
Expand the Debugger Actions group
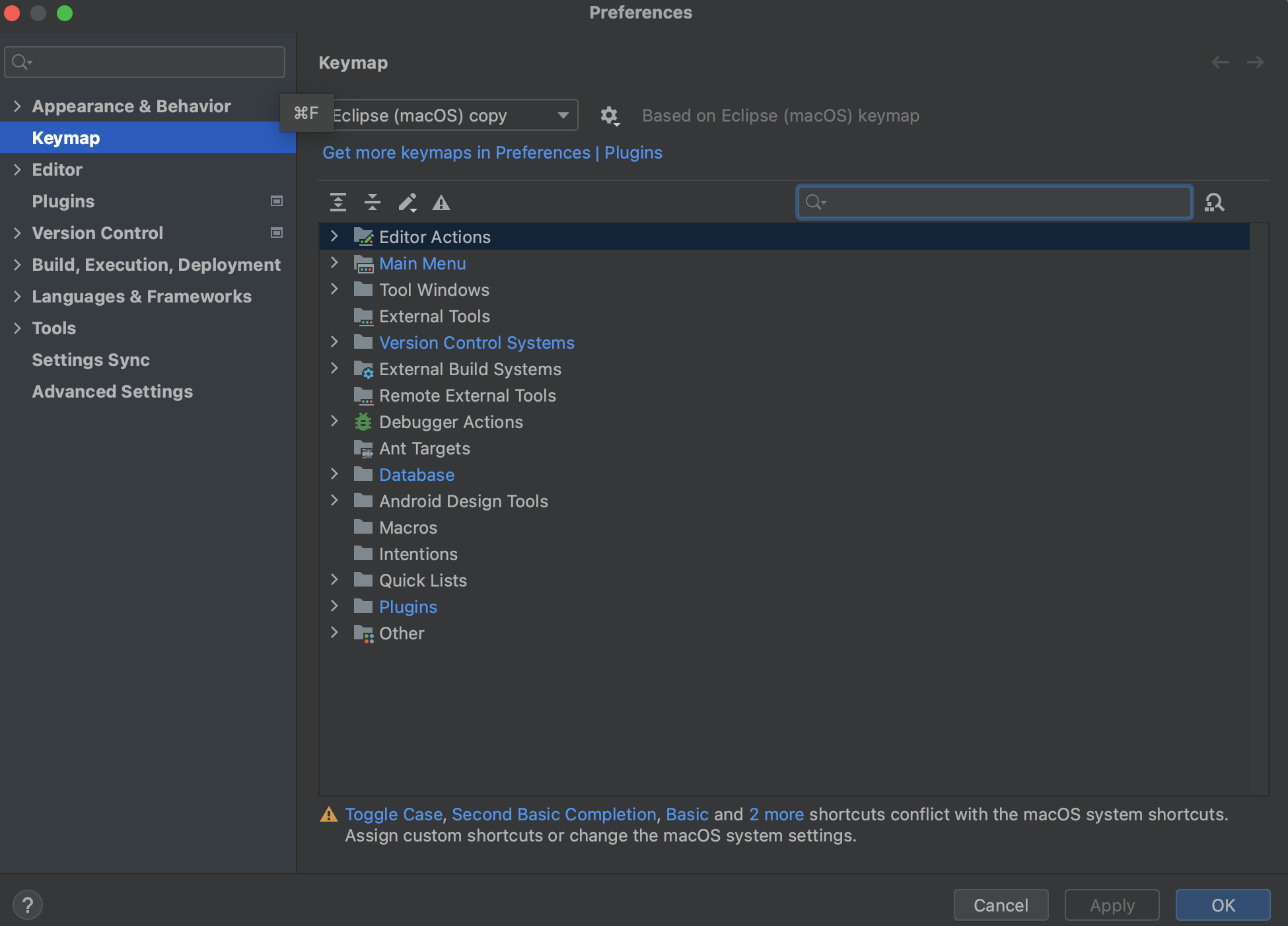click(x=335, y=421)
